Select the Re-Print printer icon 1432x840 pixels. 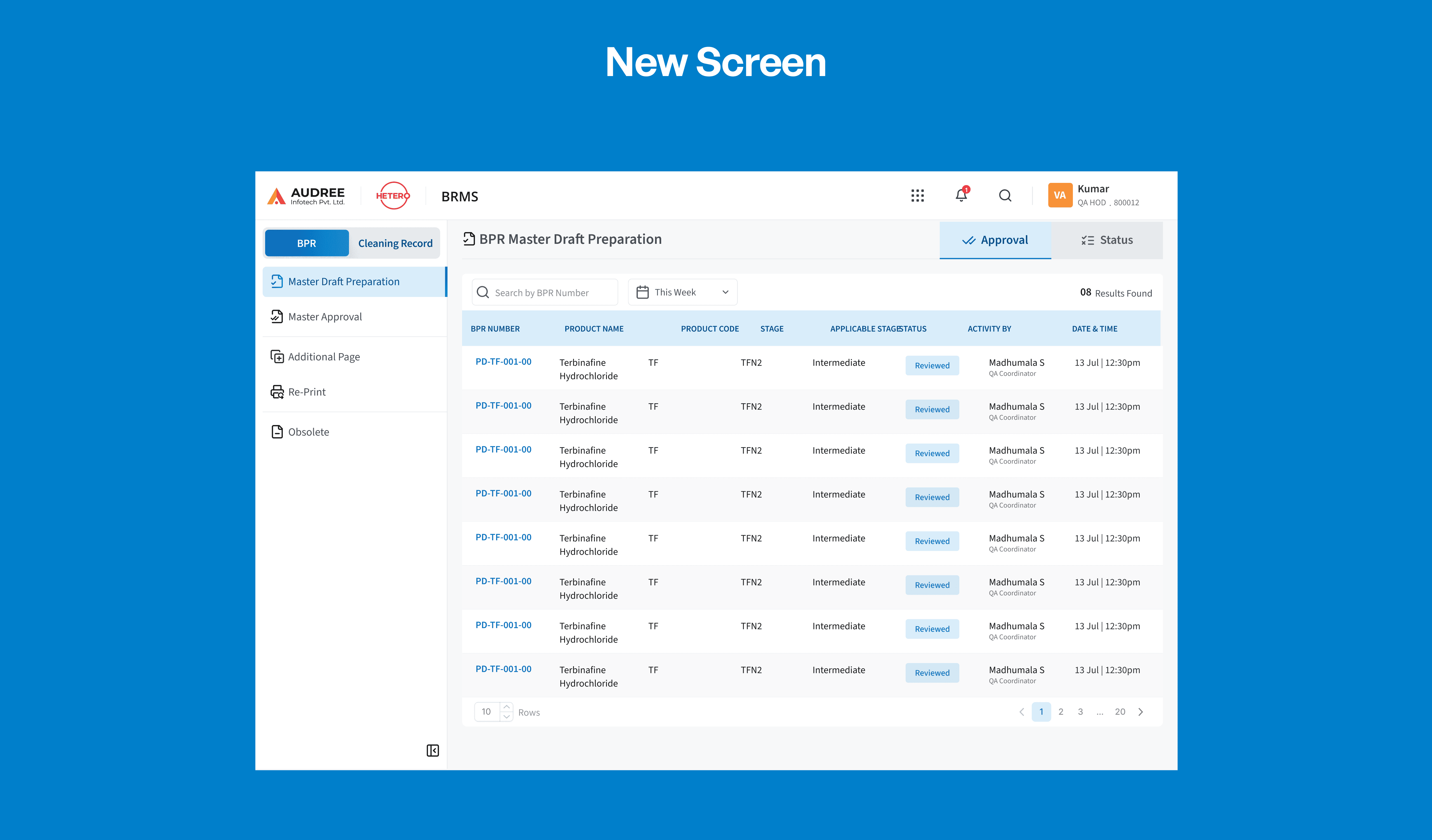(277, 391)
